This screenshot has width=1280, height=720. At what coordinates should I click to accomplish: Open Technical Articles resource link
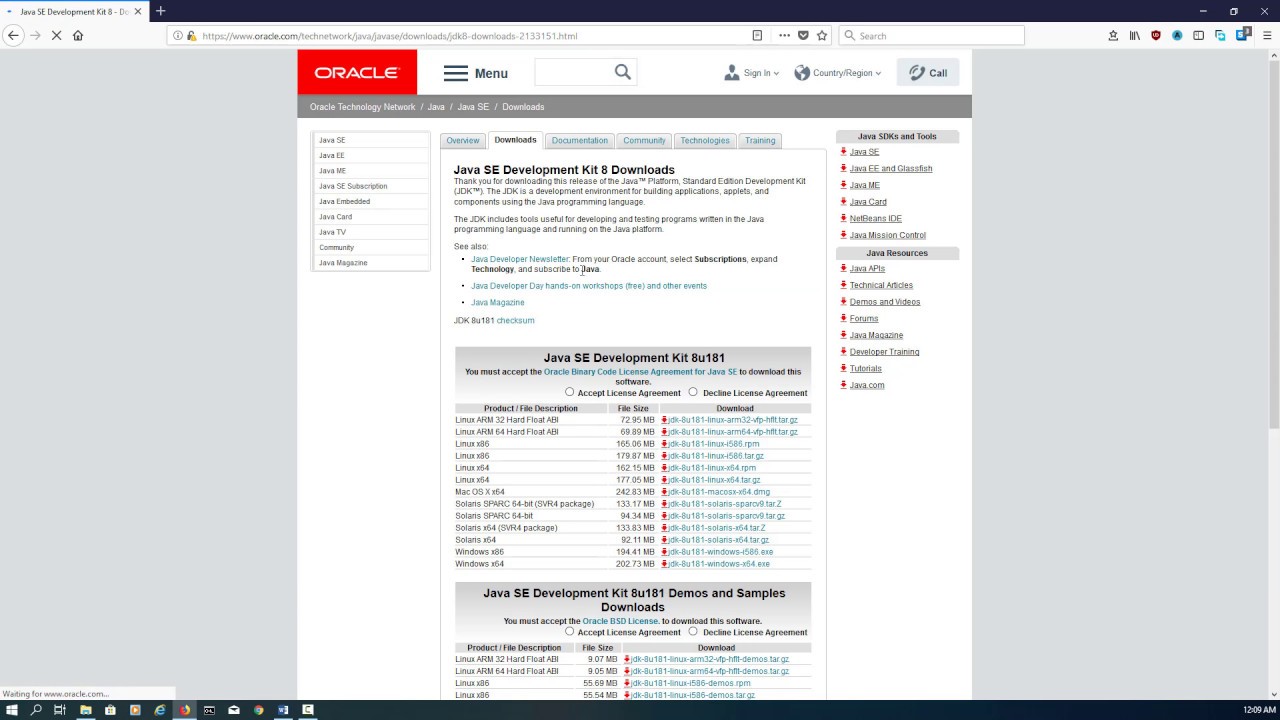point(881,285)
